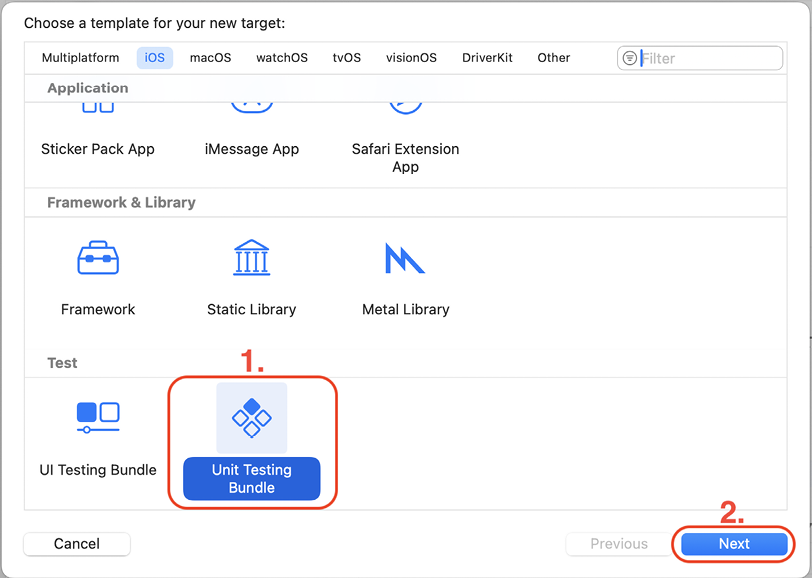Choose the iMessage App template
The height and width of the screenshot is (578, 812).
[252, 149]
